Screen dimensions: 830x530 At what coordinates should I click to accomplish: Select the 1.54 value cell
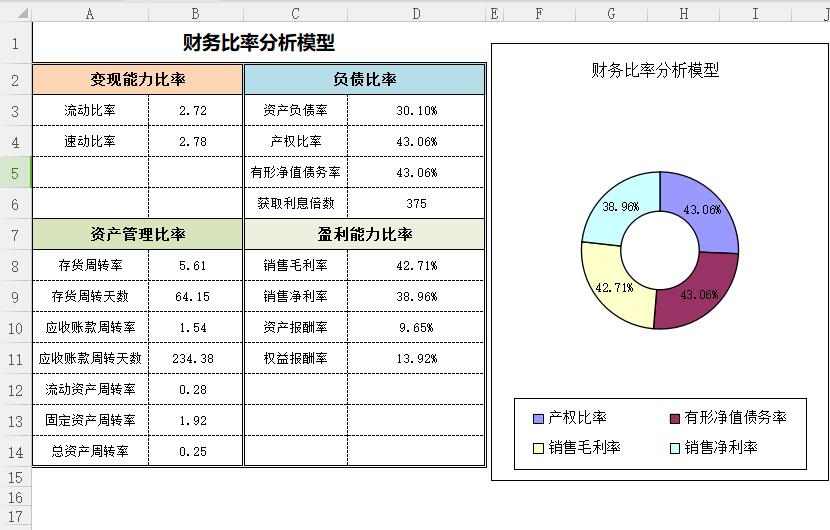(x=195, y=327)
